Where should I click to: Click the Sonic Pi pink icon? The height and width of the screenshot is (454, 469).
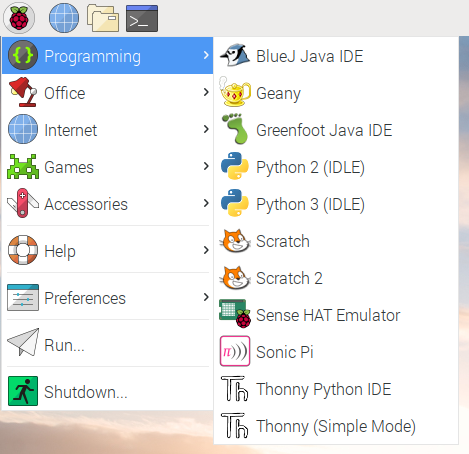pos(235,351)
